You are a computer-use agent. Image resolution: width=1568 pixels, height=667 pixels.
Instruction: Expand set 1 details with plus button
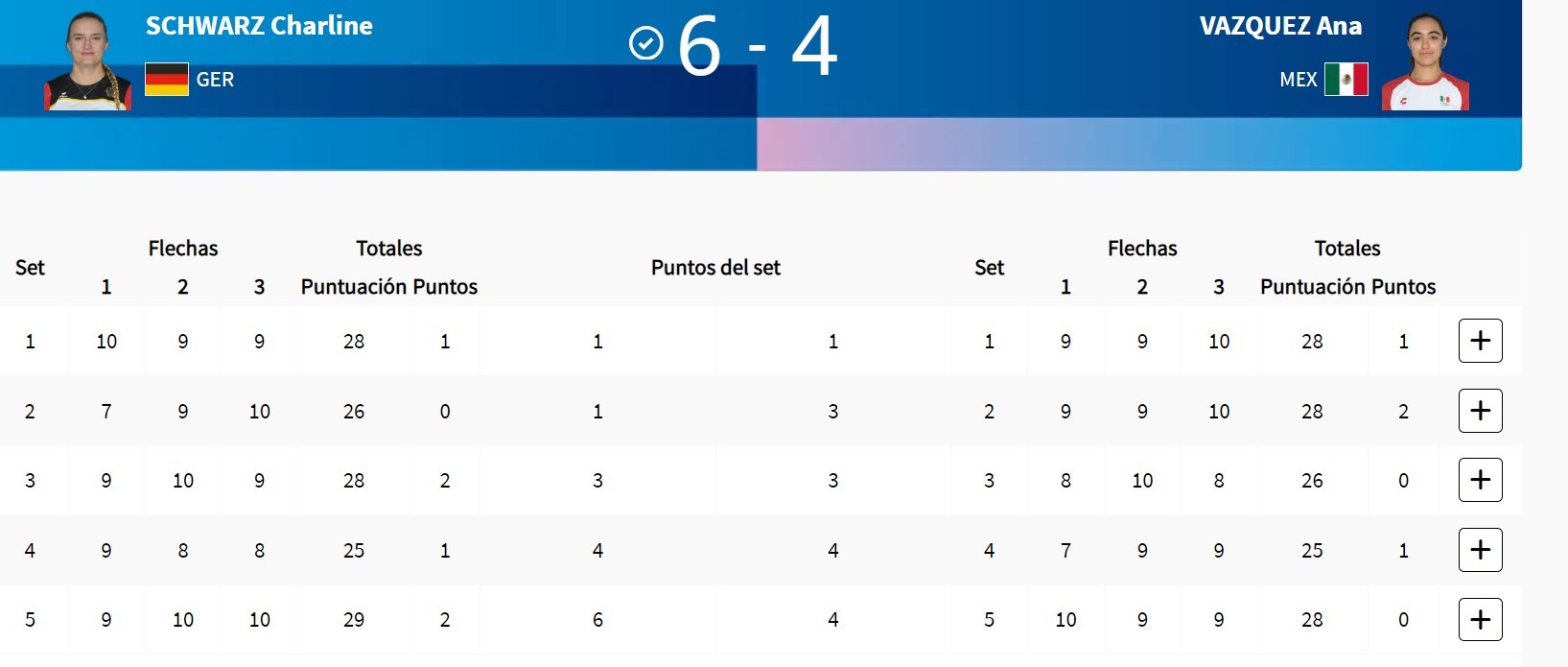(1480, 341)
